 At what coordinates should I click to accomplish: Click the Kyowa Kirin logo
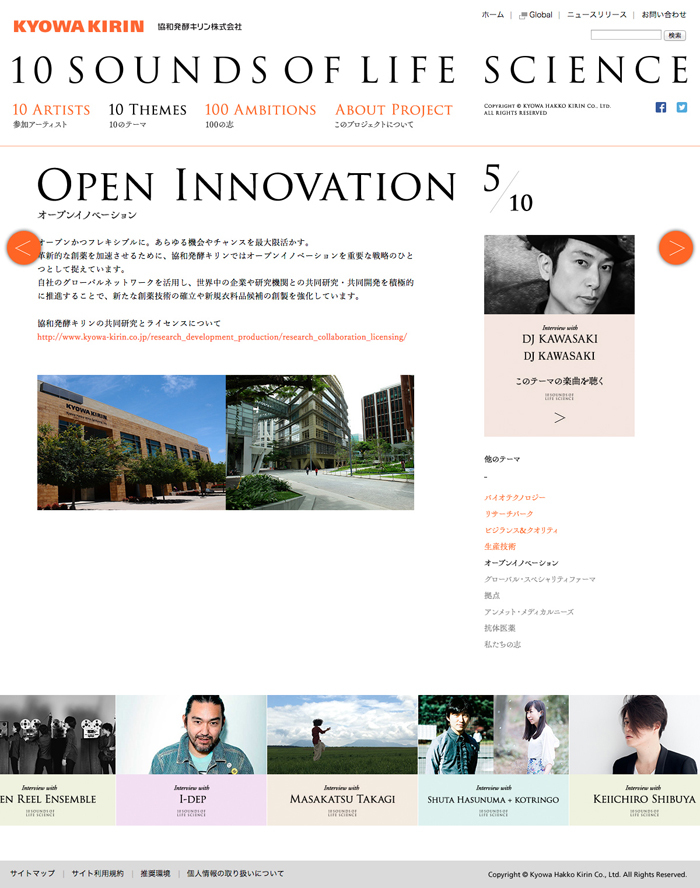click(78, 26)
